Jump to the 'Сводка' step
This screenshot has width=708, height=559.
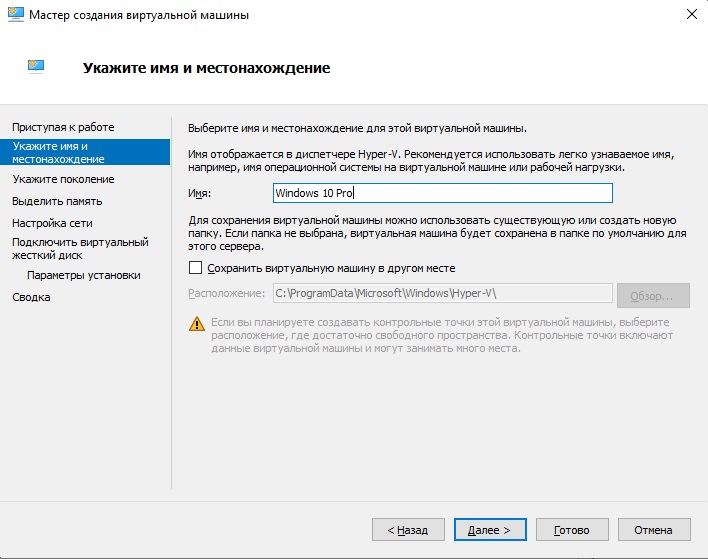click(x=31, y=297)
